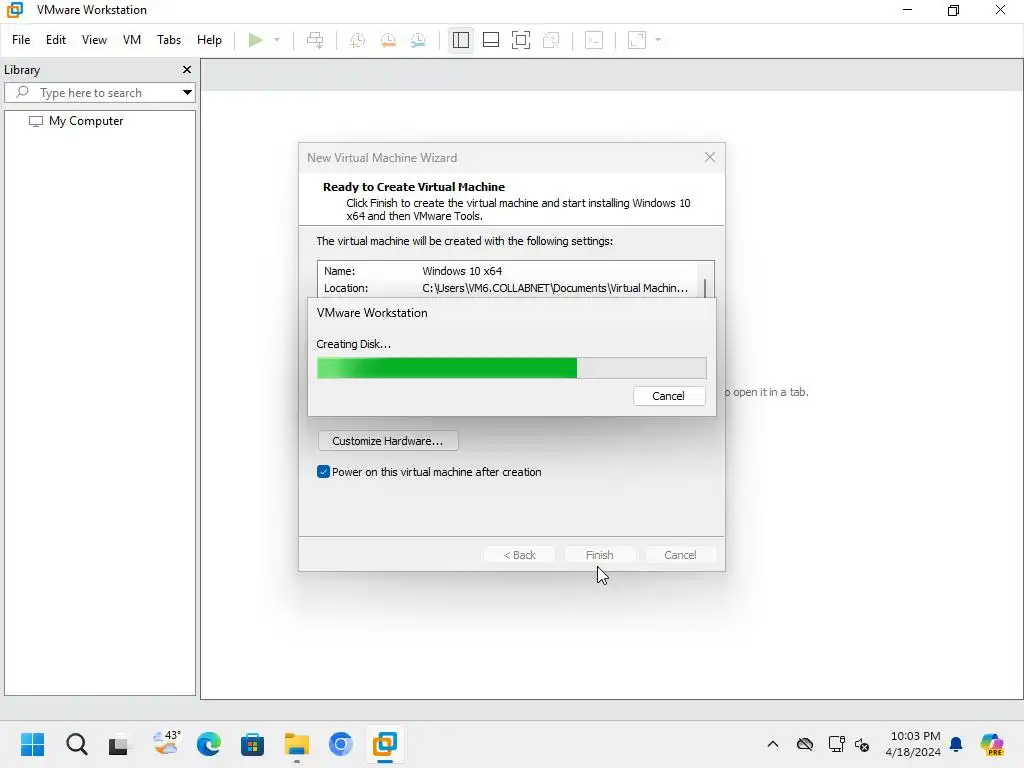The width and height of the screenshot is (1024, 768).
Task: Show hidden system tray icons
Action: tap(773, 744)
